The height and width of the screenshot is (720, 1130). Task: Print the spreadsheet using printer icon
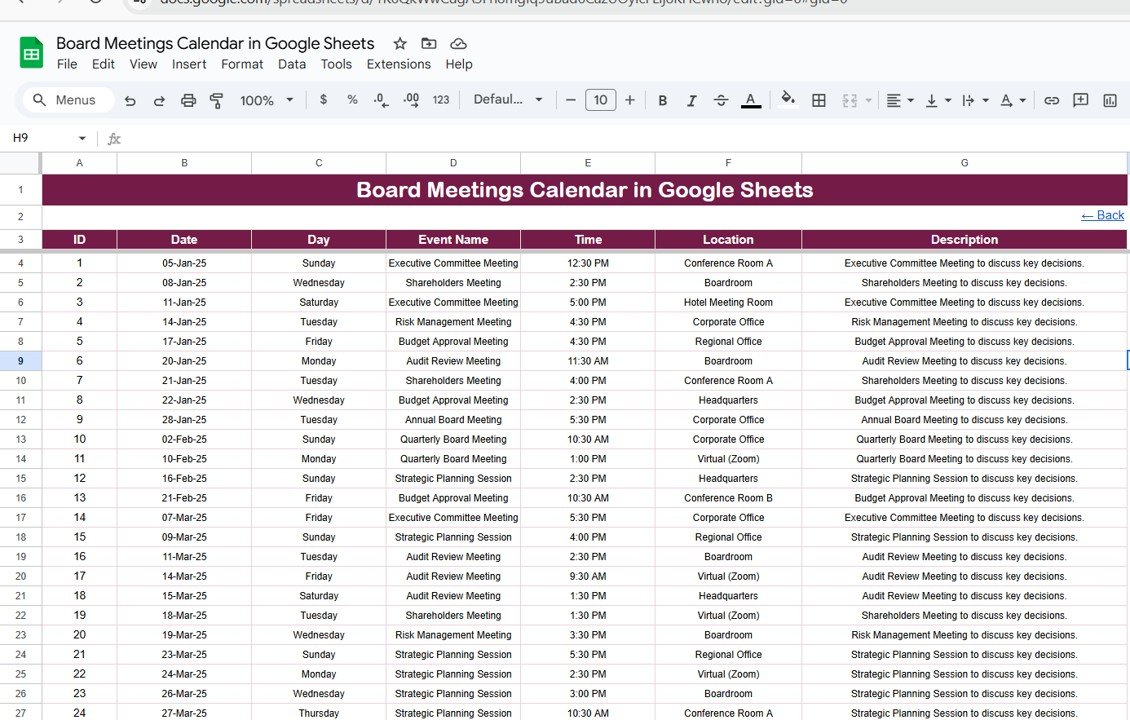pos(188,100)
